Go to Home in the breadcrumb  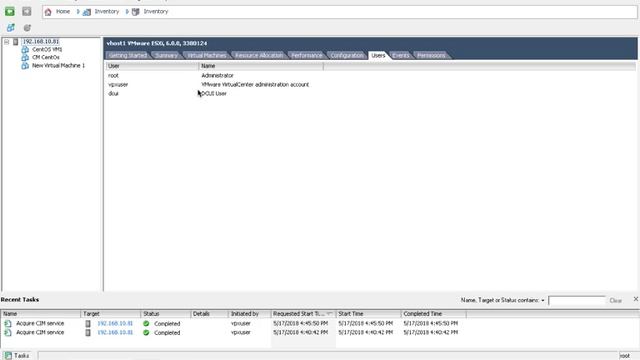[63, 11]
